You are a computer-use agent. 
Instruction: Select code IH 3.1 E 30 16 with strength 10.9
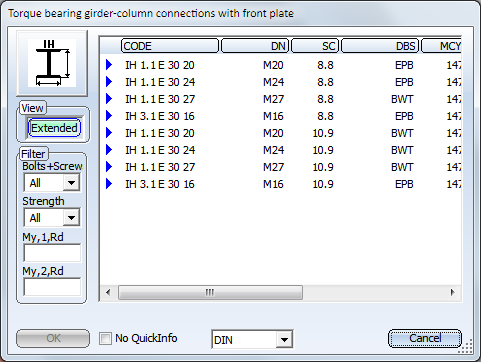[160, 184]
